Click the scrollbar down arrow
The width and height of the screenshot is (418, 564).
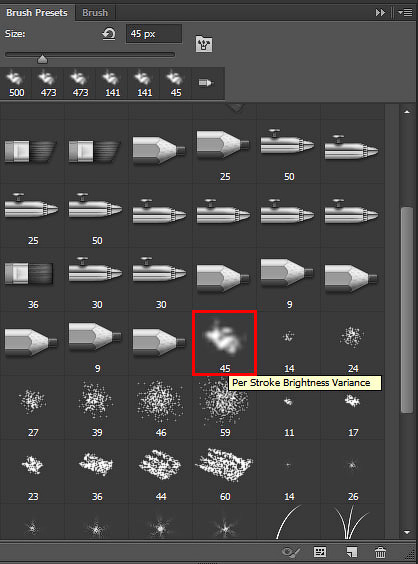(x=407, y=532)
